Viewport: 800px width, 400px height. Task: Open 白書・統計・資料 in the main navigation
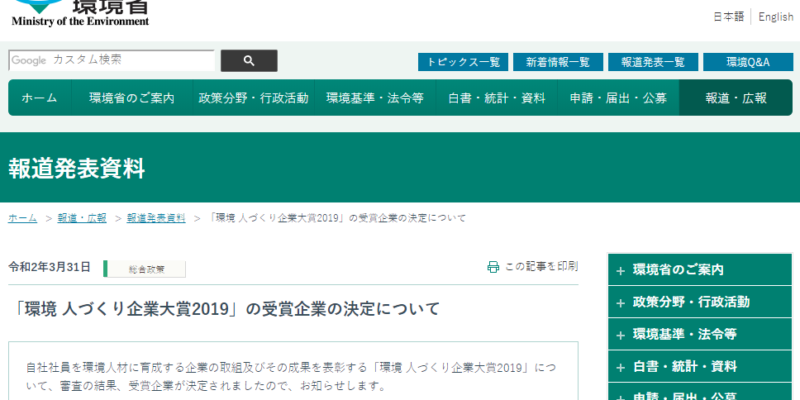tap(496, 97)
